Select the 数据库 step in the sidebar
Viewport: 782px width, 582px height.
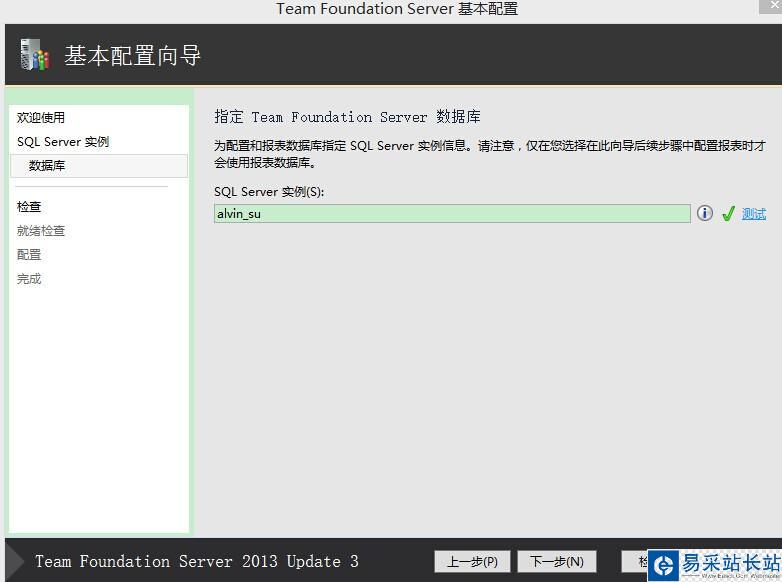click(x=99, y=166)
